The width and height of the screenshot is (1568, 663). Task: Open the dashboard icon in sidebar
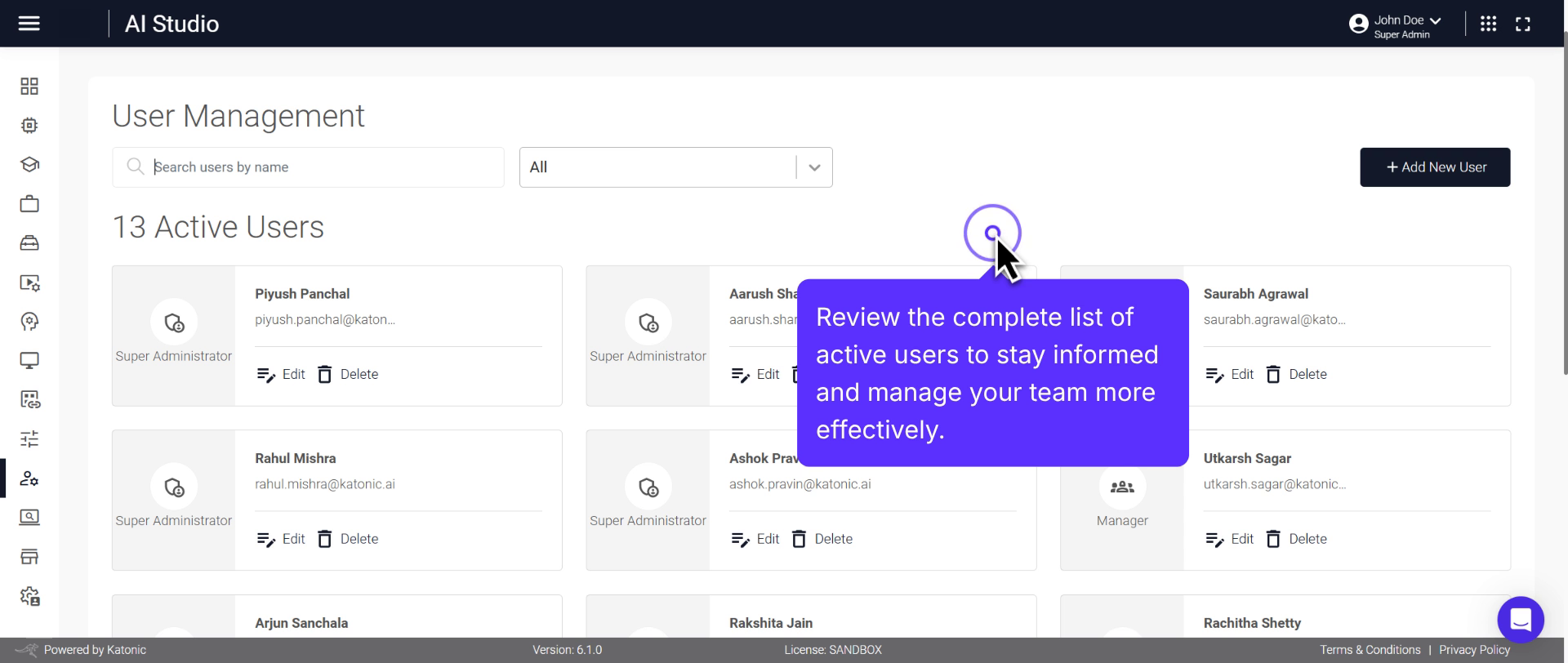click(29, 87)
